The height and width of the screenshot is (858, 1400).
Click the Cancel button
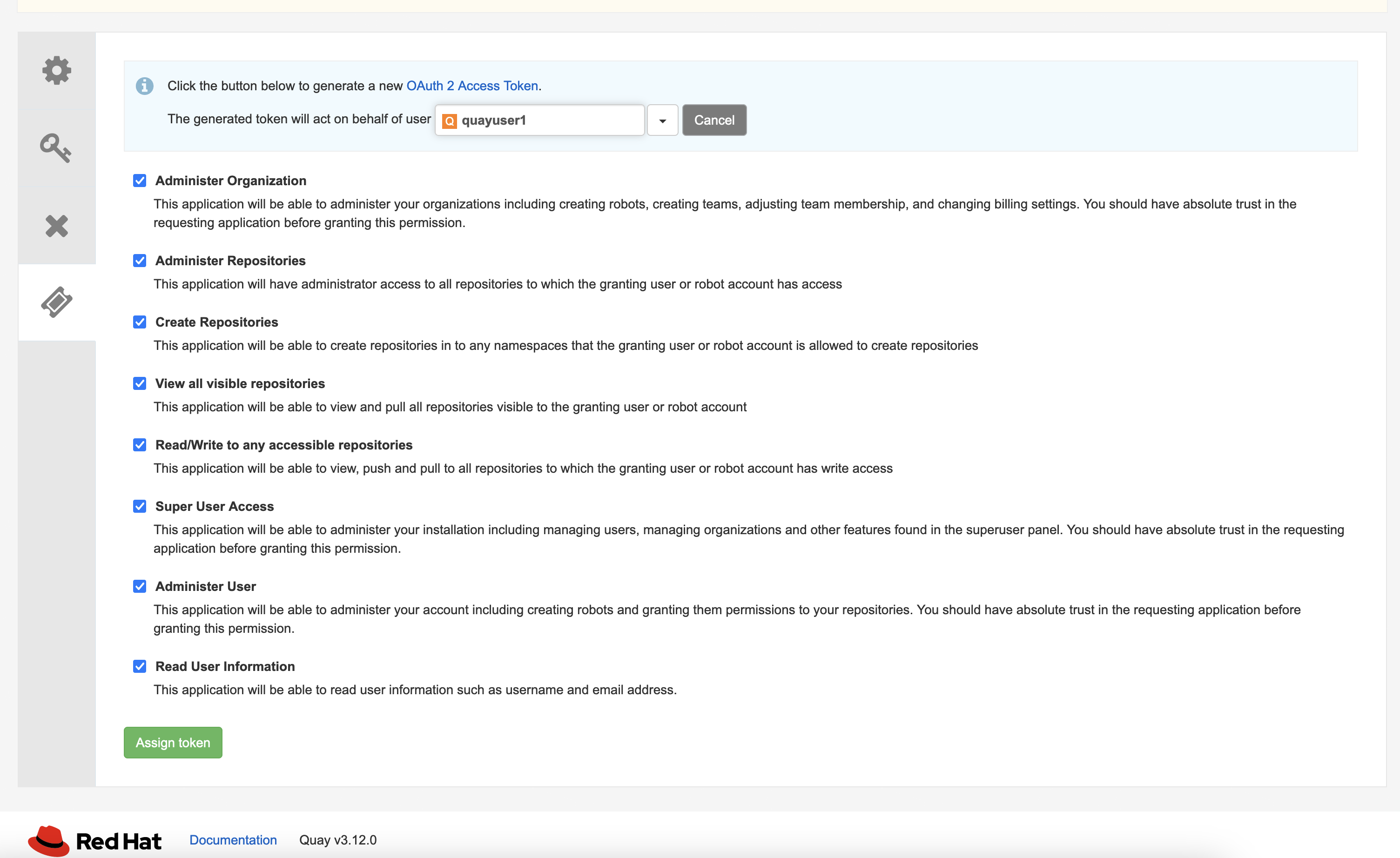point(713,121)
